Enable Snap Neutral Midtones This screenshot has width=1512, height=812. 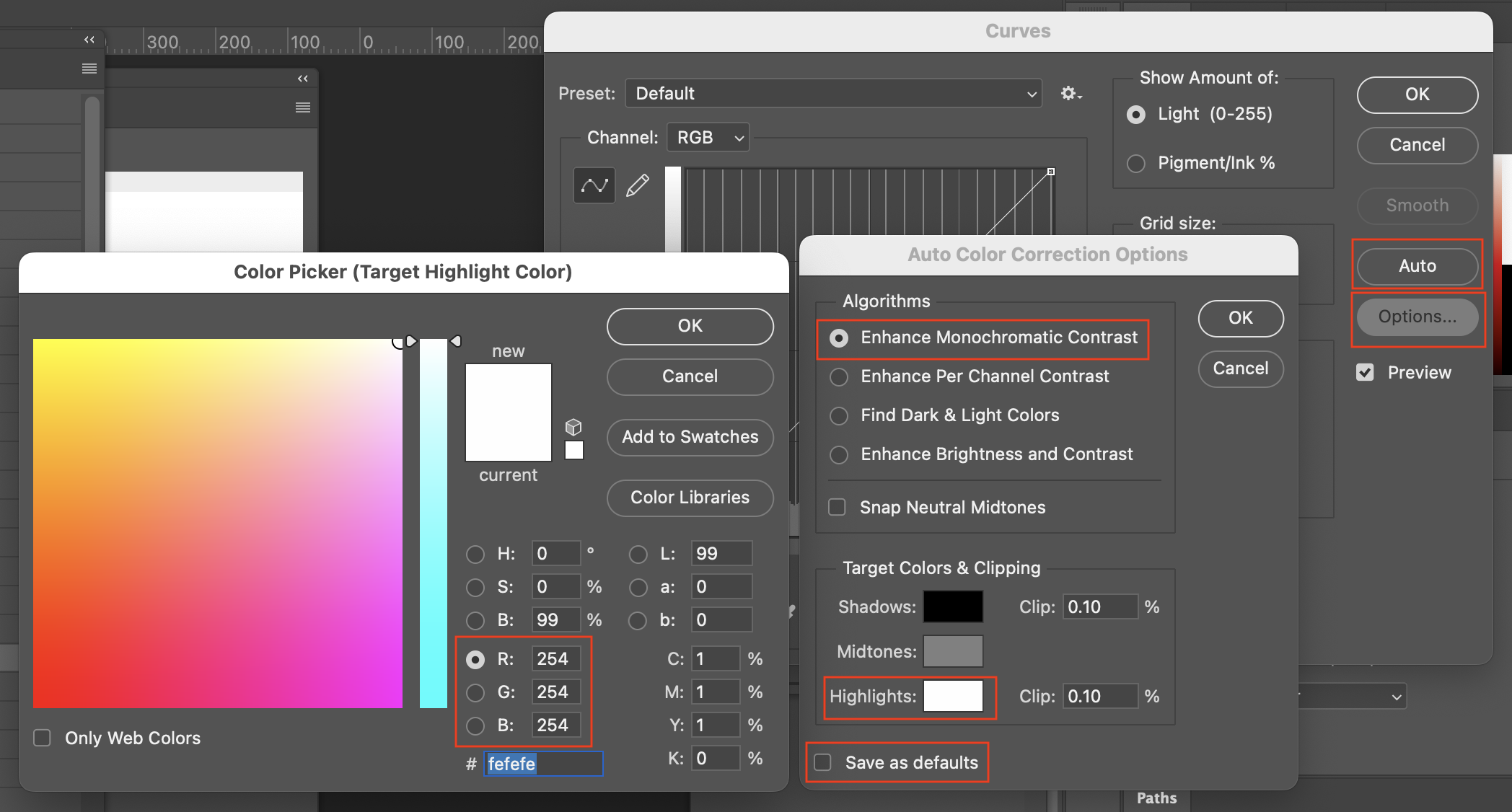(x=838, y=507)
